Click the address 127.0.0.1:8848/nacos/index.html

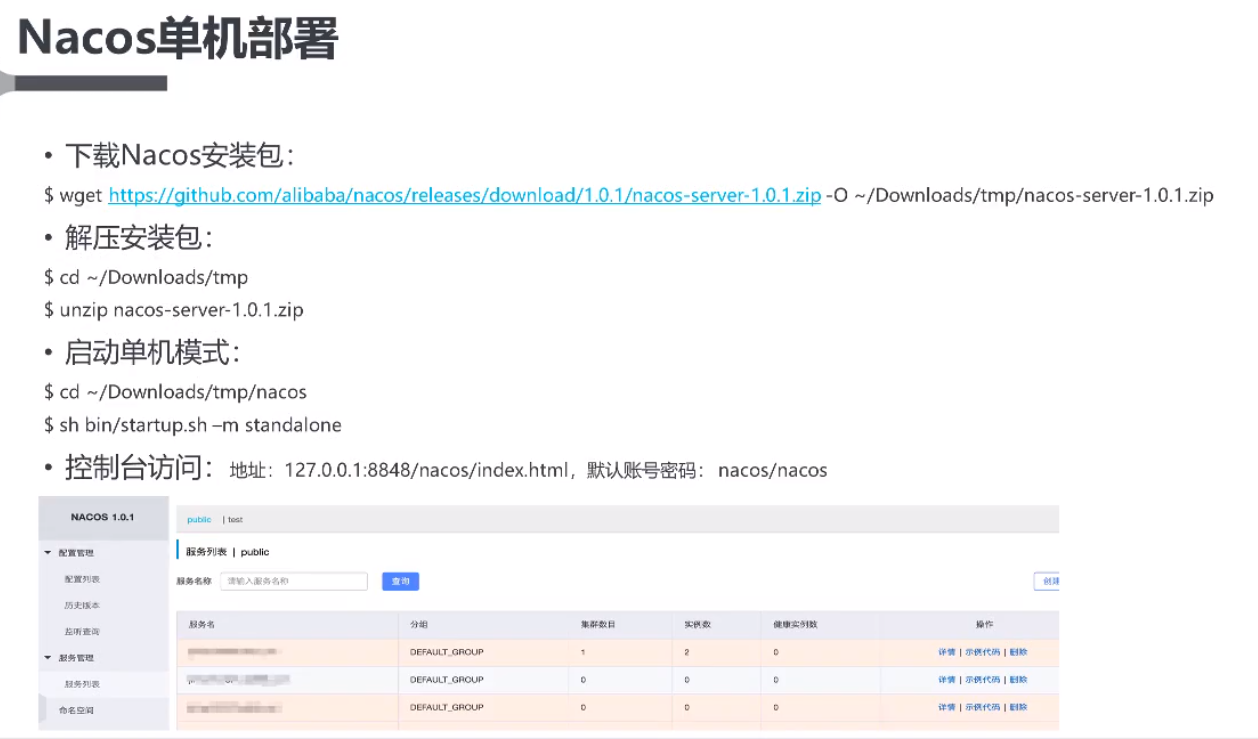(x=427, y=470)
